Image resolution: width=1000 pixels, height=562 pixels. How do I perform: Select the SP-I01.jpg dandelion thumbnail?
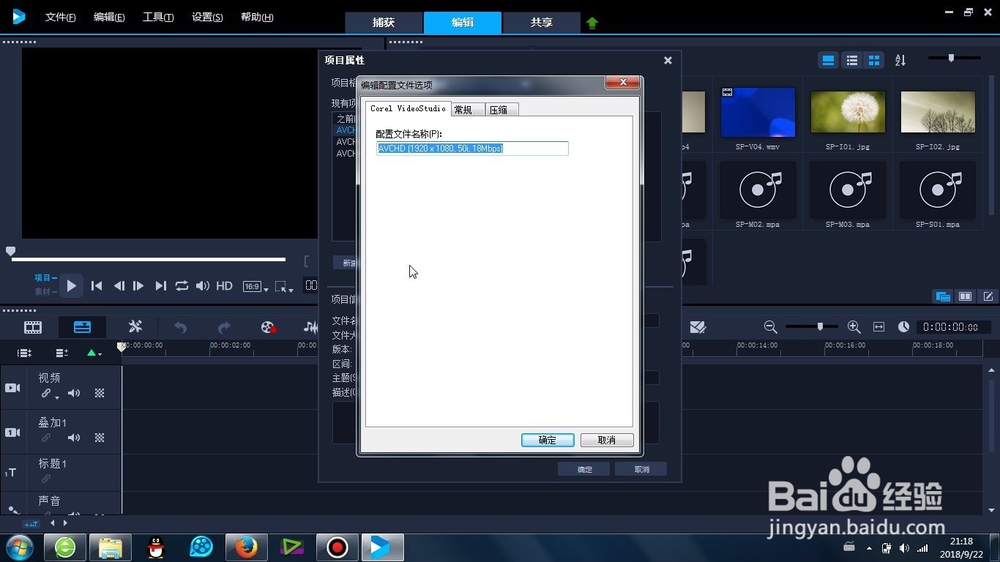click(x=848, y=112)
